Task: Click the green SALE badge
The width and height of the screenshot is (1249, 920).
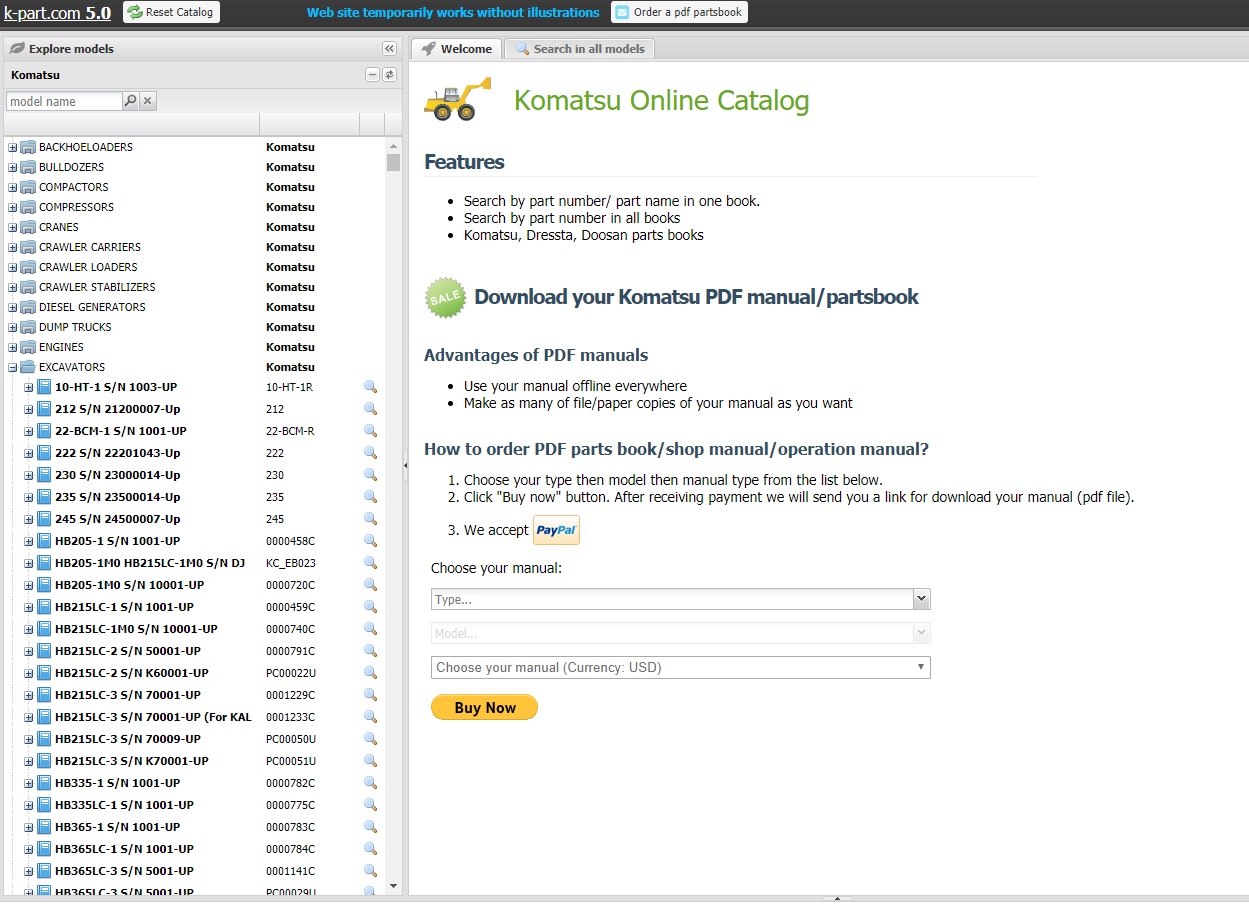Action: [445, 297]
